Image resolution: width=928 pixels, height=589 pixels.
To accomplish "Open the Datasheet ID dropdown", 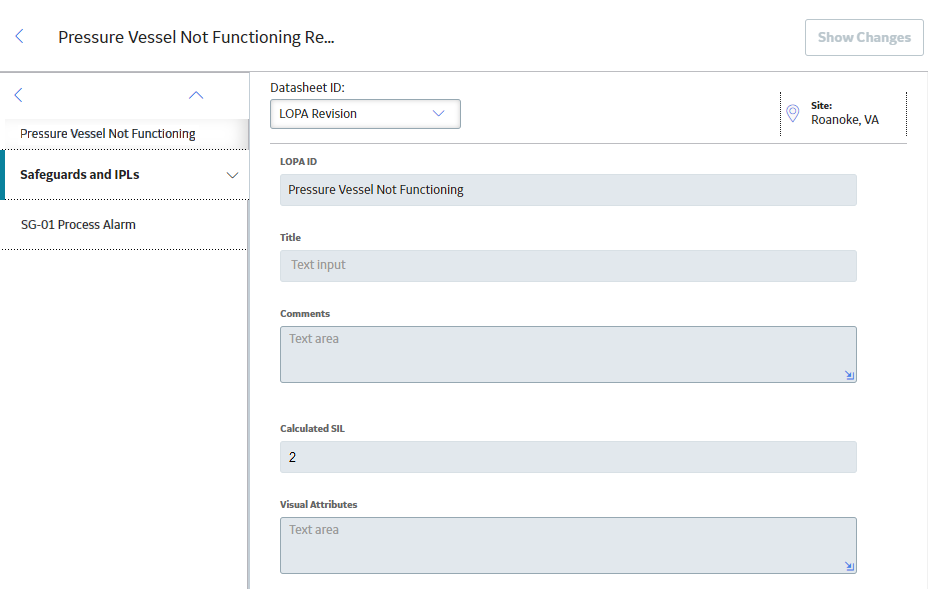I will 365,114.
